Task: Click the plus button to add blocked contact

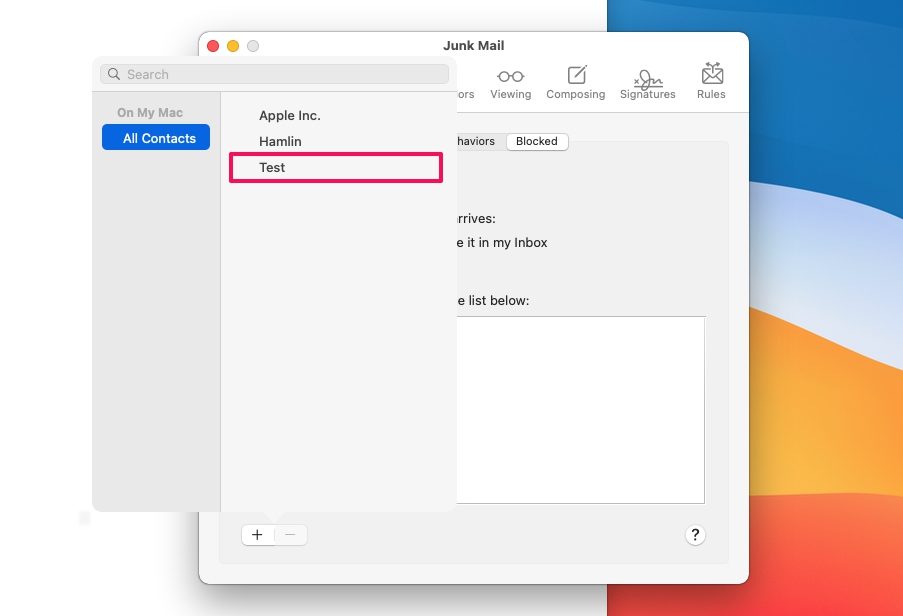Action: (257, 535)
